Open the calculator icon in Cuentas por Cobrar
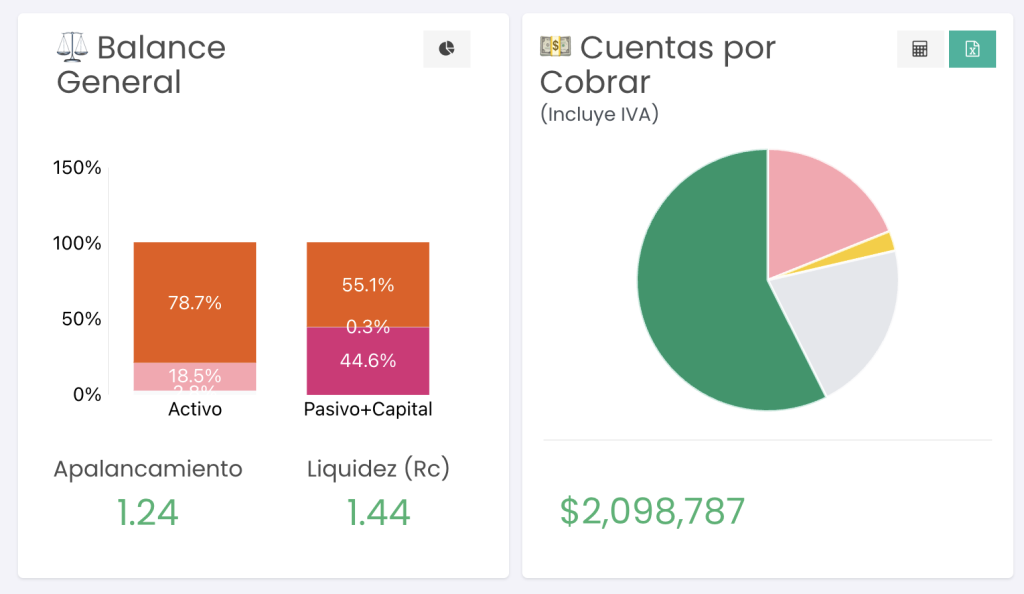The width and height of the screenshot is (1024, 594). point(920,49)
